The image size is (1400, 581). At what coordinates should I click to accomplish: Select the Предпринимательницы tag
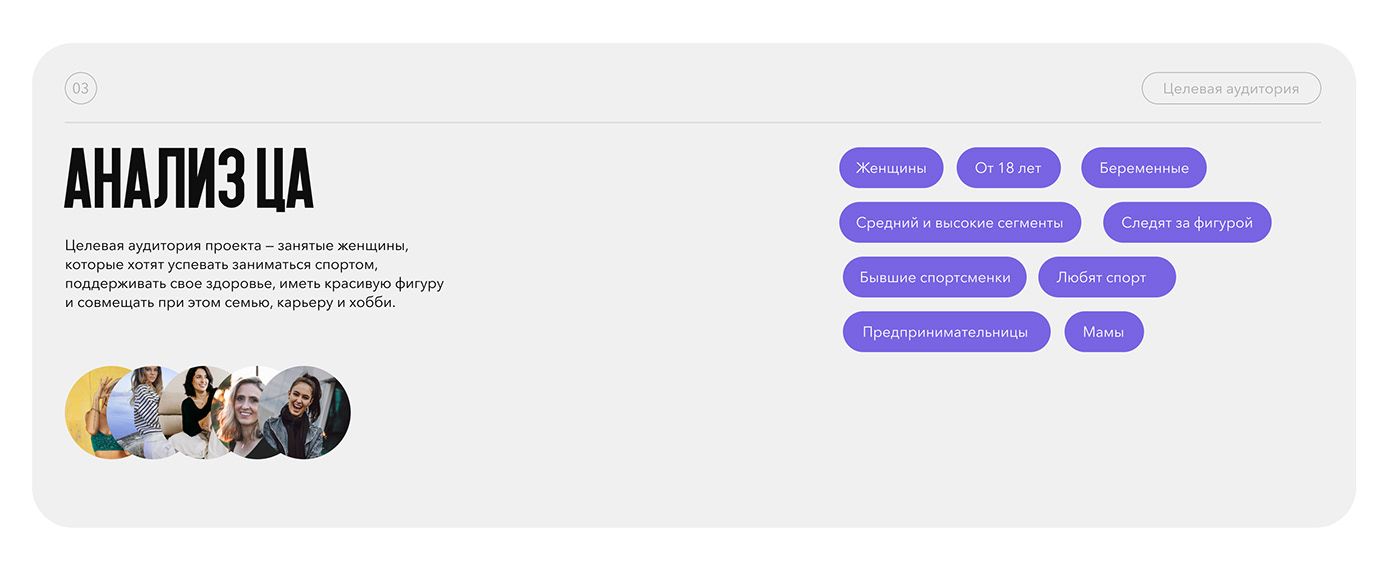click(x=946, y=332)
